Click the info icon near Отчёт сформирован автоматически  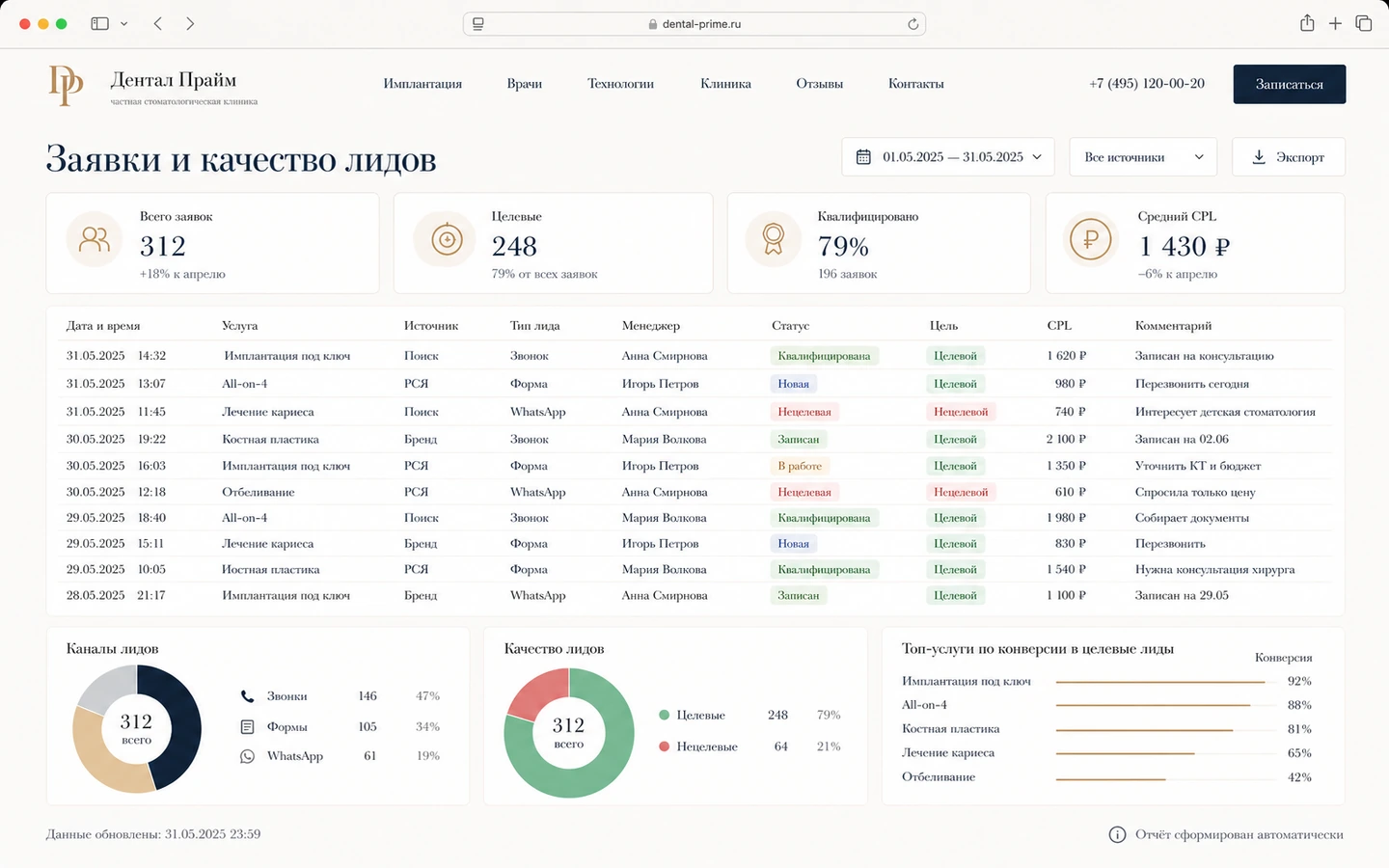(x=1117, y=834)
